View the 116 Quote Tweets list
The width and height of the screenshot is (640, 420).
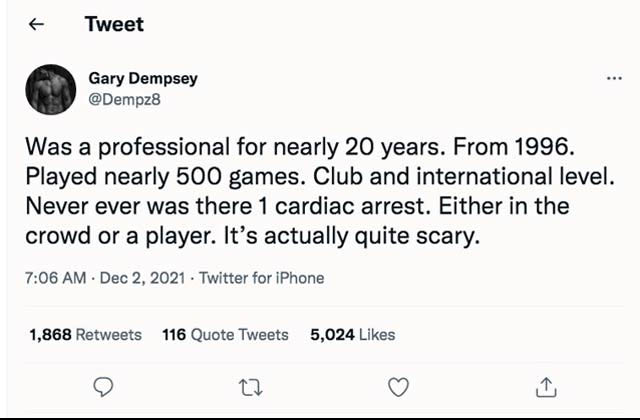point(225,335)
